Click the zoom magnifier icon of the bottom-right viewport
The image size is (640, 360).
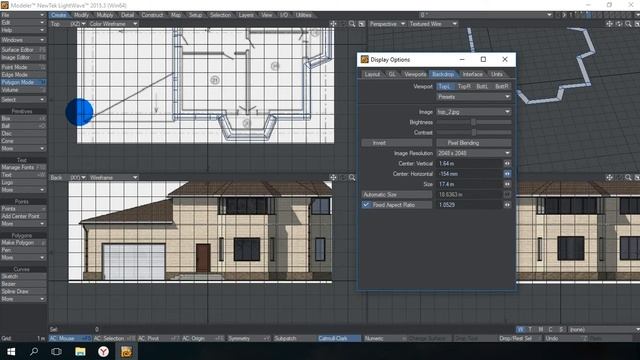tap(628, 178)
